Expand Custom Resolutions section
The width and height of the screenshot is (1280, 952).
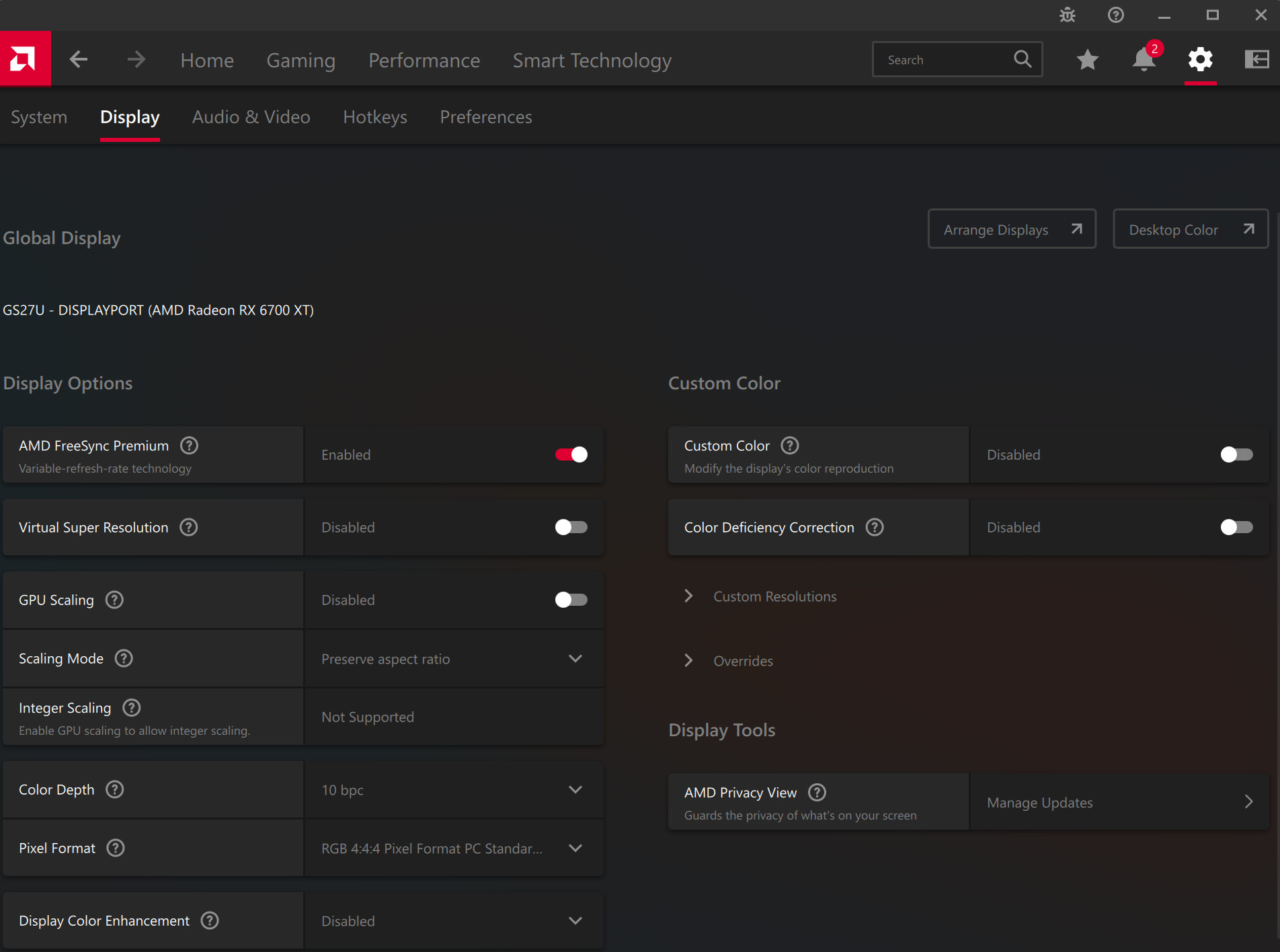(762, 596)
